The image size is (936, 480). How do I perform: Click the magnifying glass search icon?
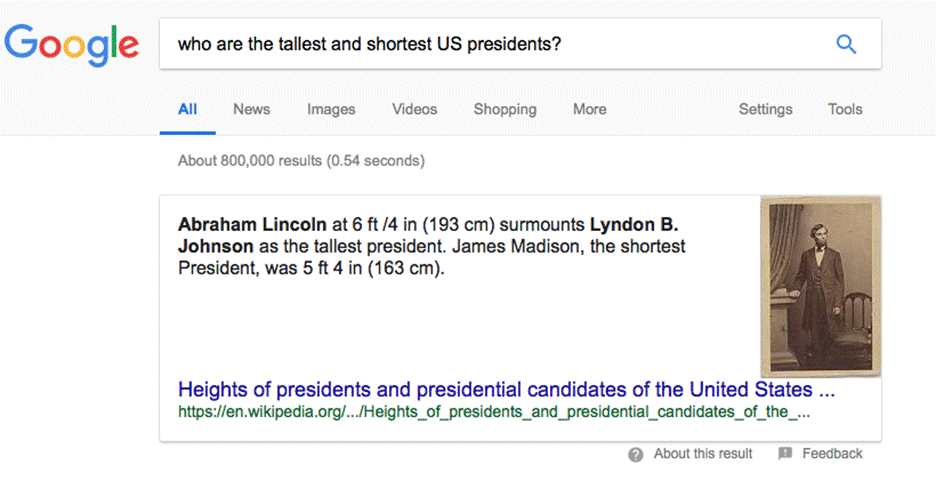[x=846, y=44]
